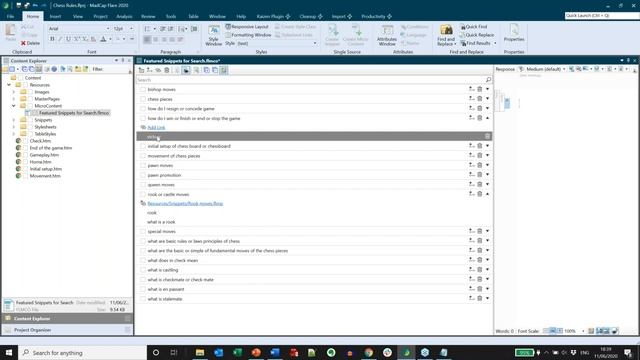Screen dimensions: 640x360
Task: Open Responsive Layout window
Action: 247,27
